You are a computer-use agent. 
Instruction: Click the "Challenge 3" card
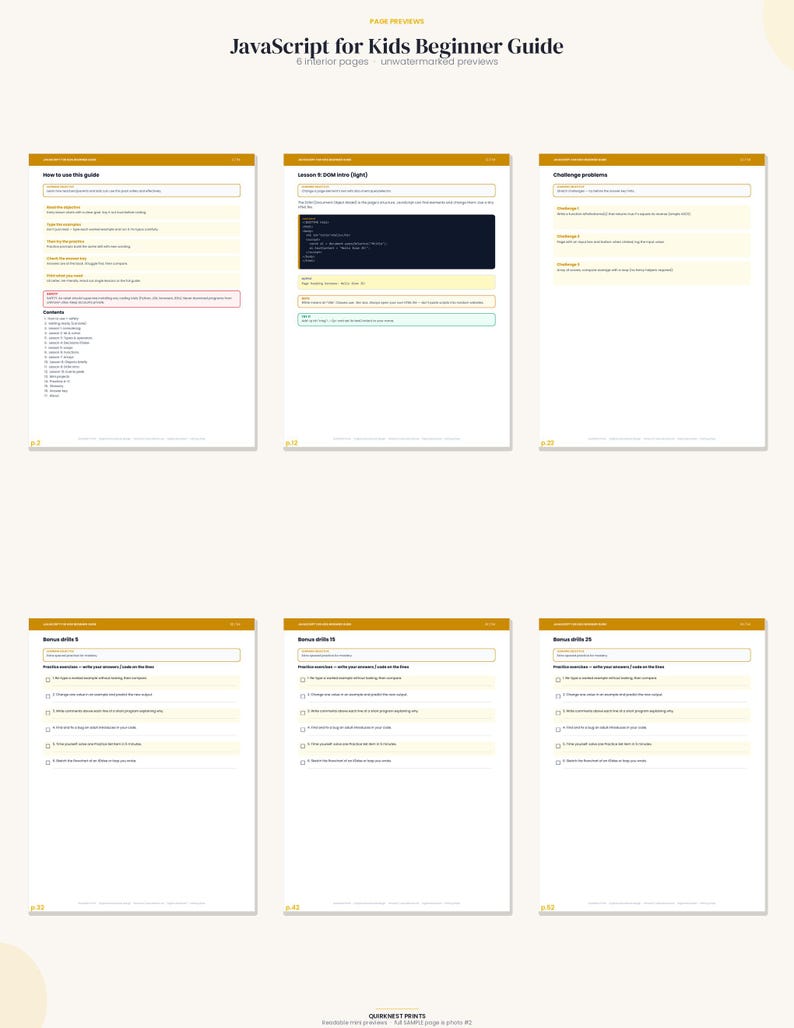(652, 273)
